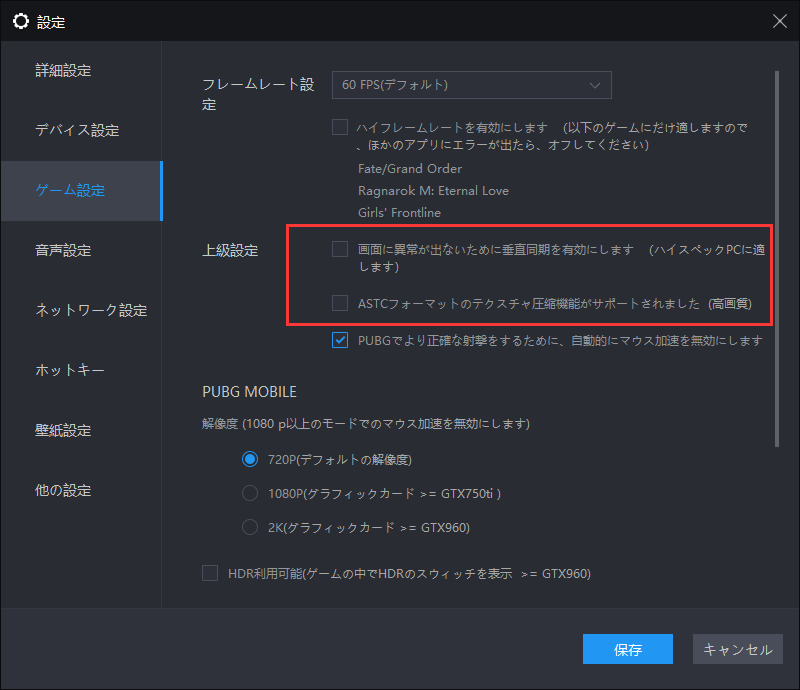Image resolution: width=800 pixels, height=690 pixels.
Task: Click the キャンセル cancel button
Action: pyautogui.click(x=737, y=649)
